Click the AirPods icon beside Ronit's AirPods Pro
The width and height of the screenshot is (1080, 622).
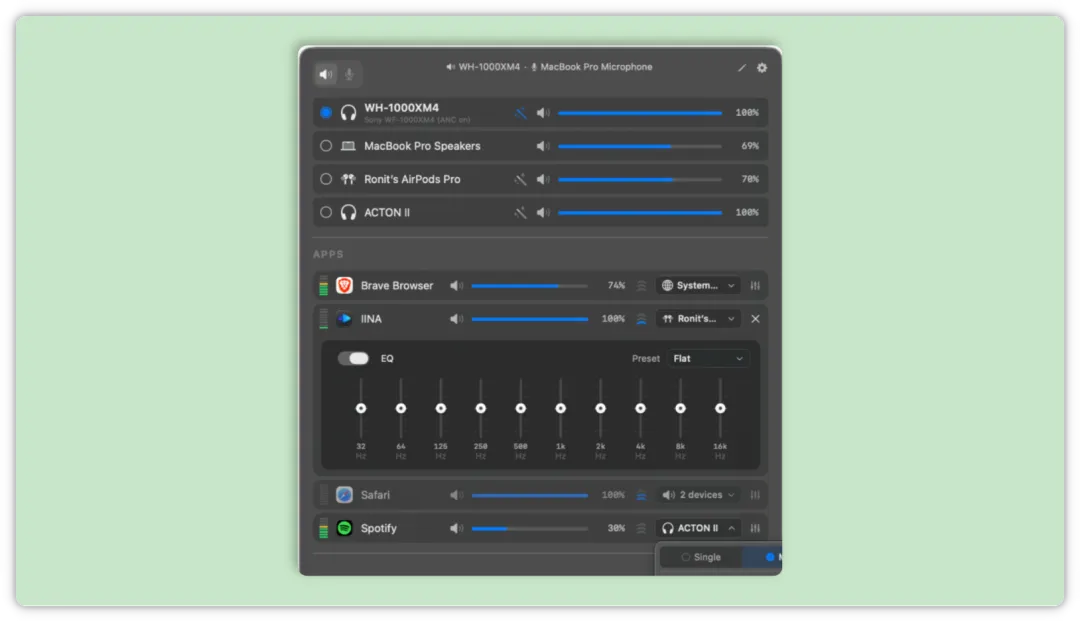click(349, 179)
